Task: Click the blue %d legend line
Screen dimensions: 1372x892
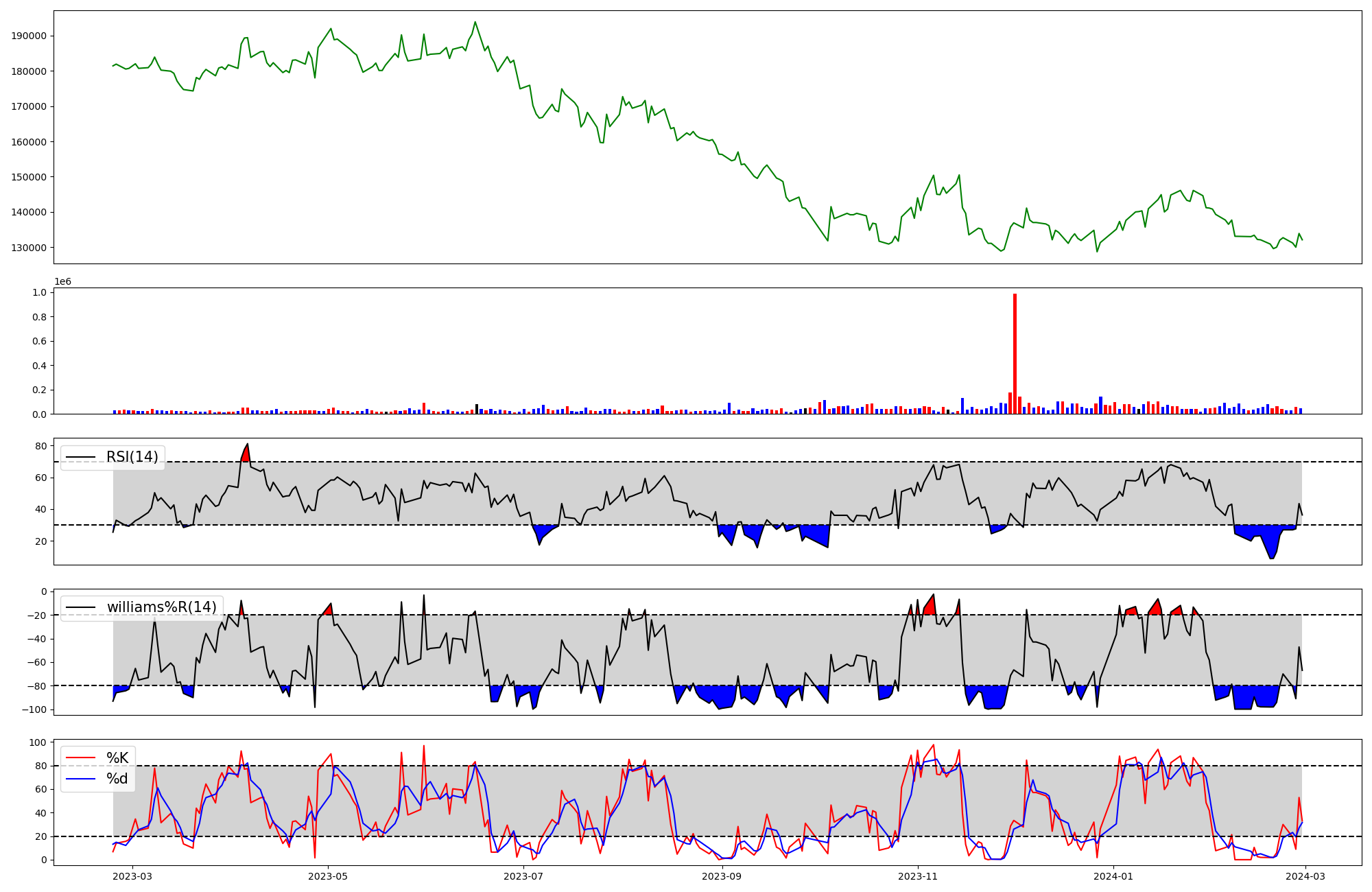Action: (80, 779)
